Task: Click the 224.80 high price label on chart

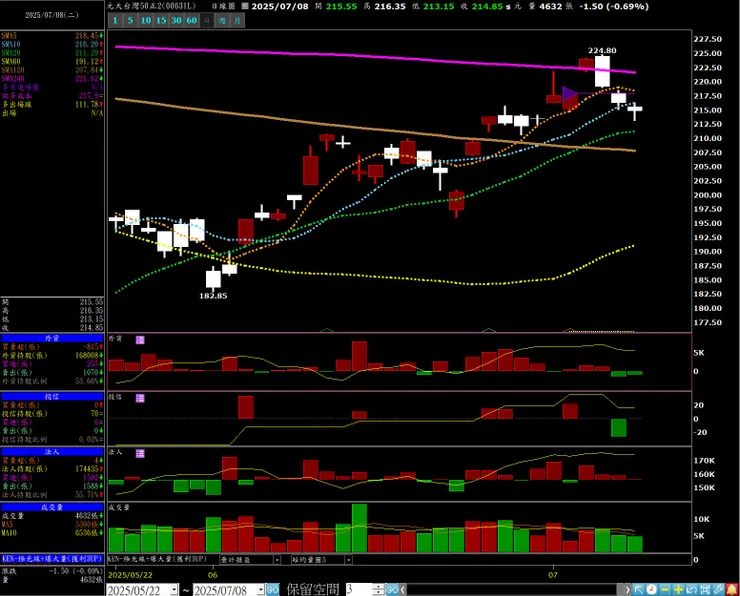Action: 602,50
